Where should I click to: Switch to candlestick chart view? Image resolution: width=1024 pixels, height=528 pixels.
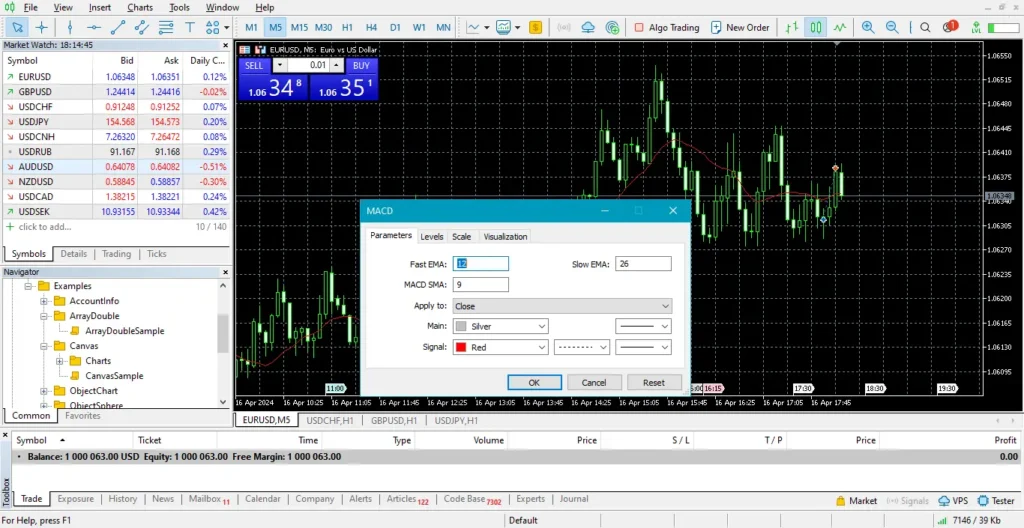(x=816, y=27)
